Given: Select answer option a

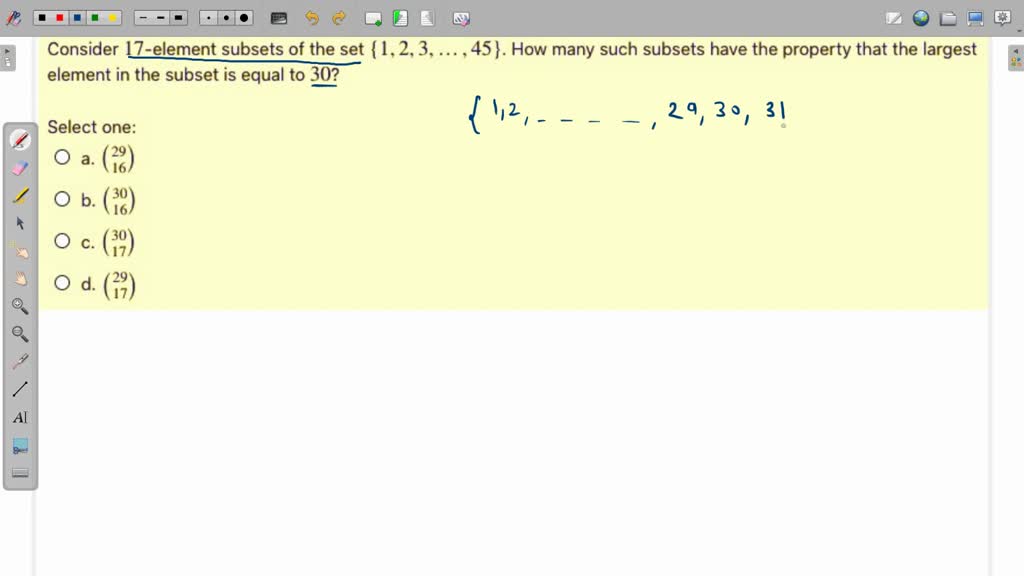Looking at the screenshot, I should click(x=62, y=157).
